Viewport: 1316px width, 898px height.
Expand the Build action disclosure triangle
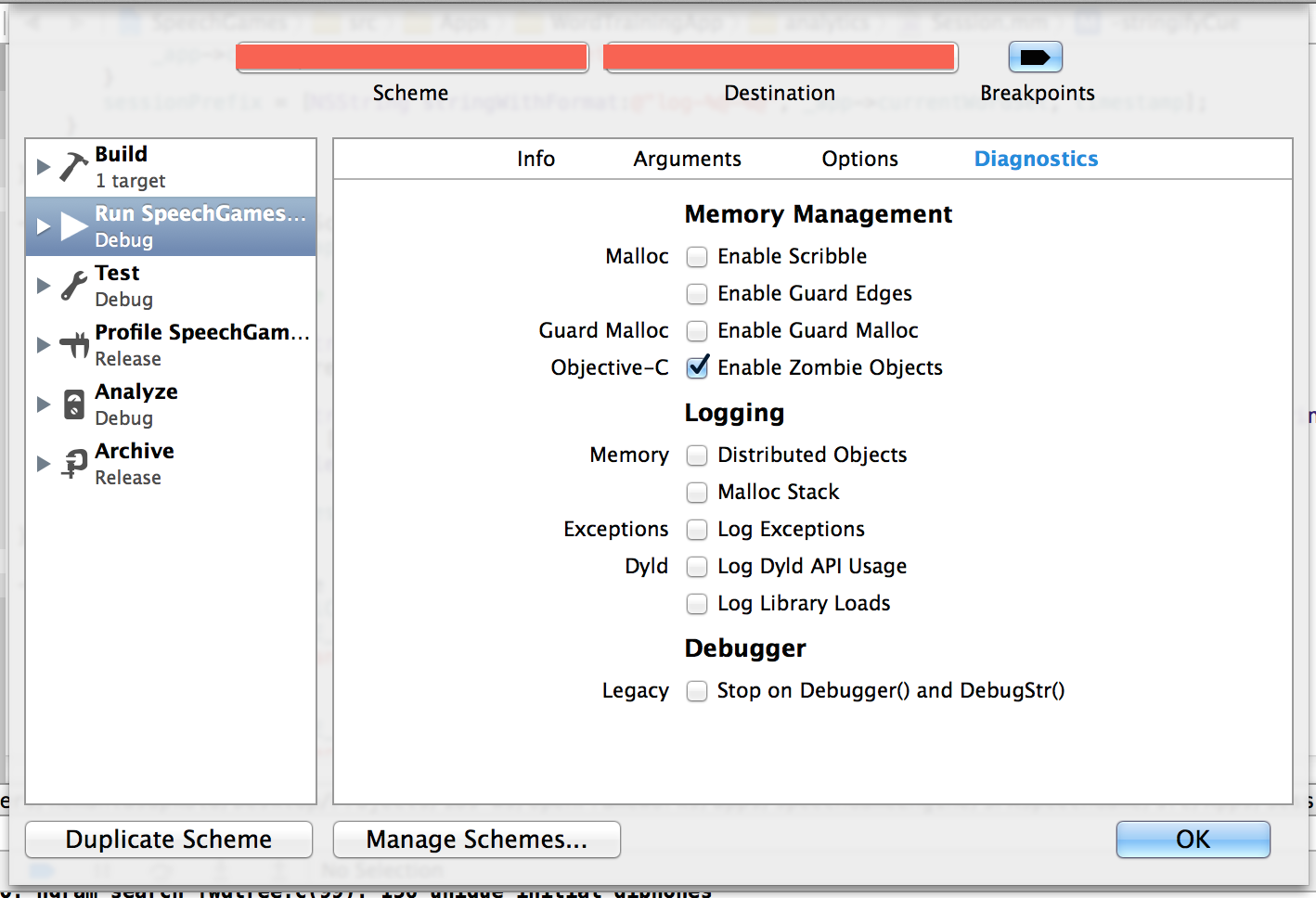point(43,167)
